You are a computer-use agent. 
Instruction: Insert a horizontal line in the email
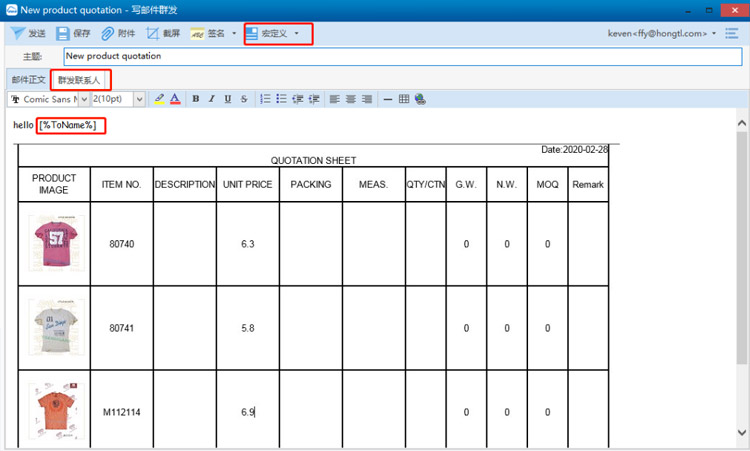click(388, 99)
